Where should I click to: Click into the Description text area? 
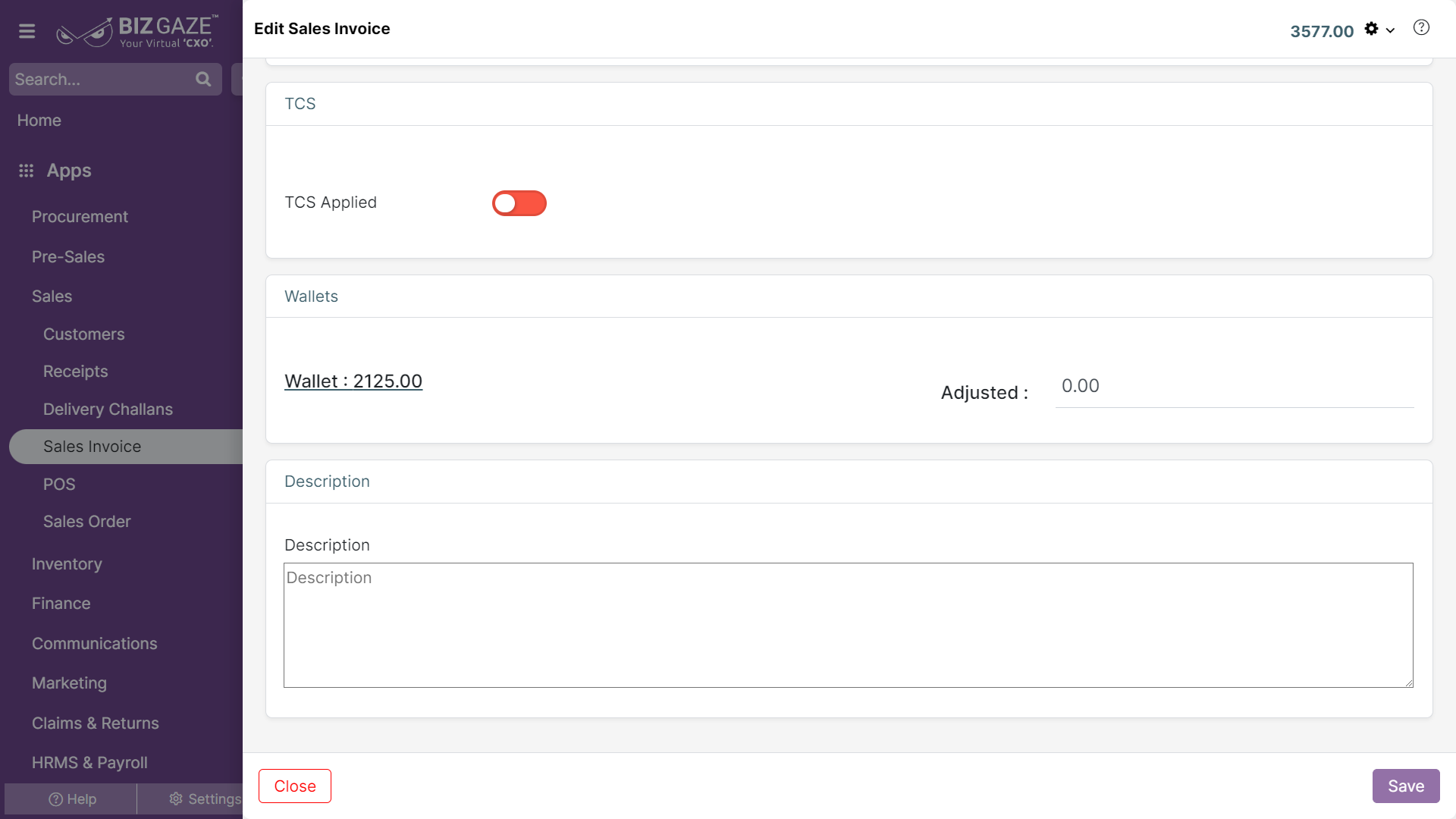click(848, 626)
